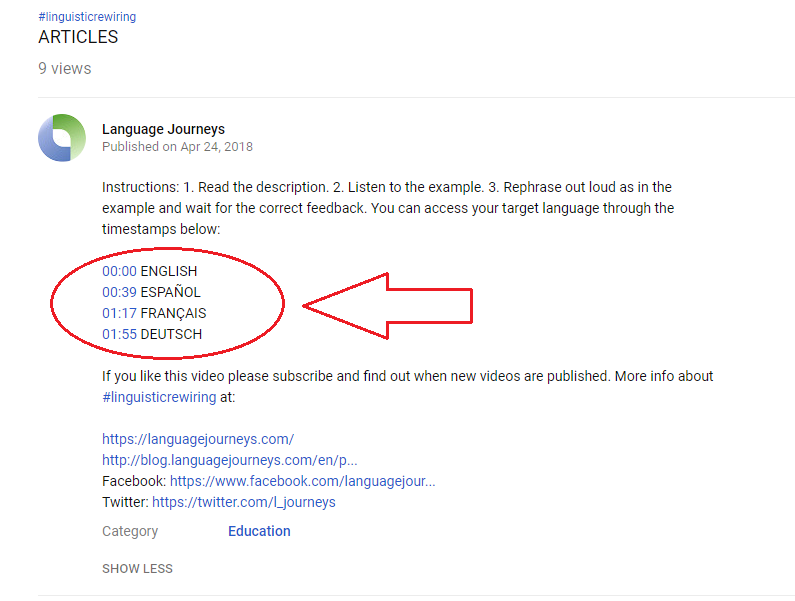Screen dimensions: 795x601
Task: Select the ARTICLES video title
Action: (78, 37)
